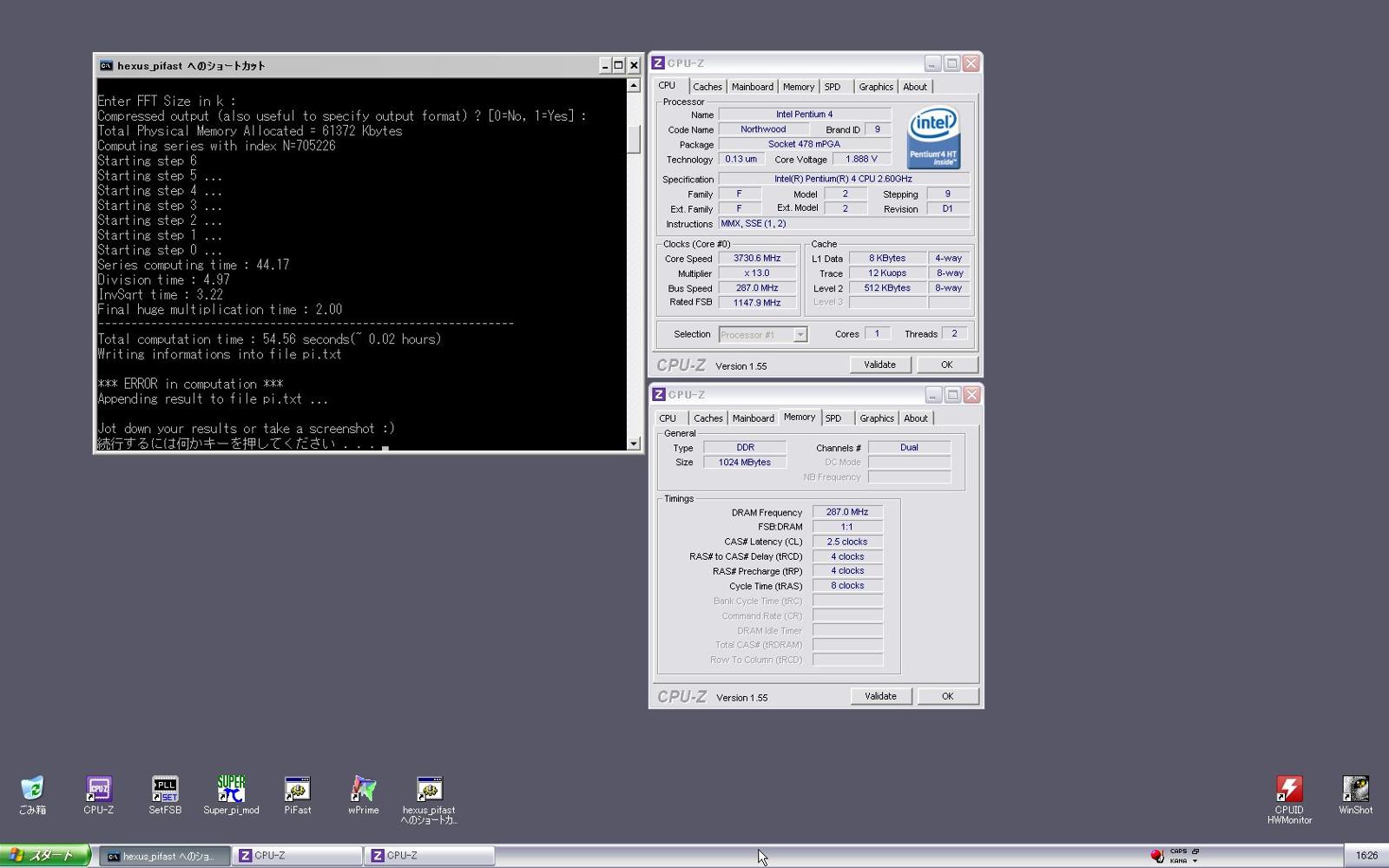Screen dimensions: 1389x868
Task: Launch the CPU-Z desktop shortcut
Action: (x=98, y=795)
